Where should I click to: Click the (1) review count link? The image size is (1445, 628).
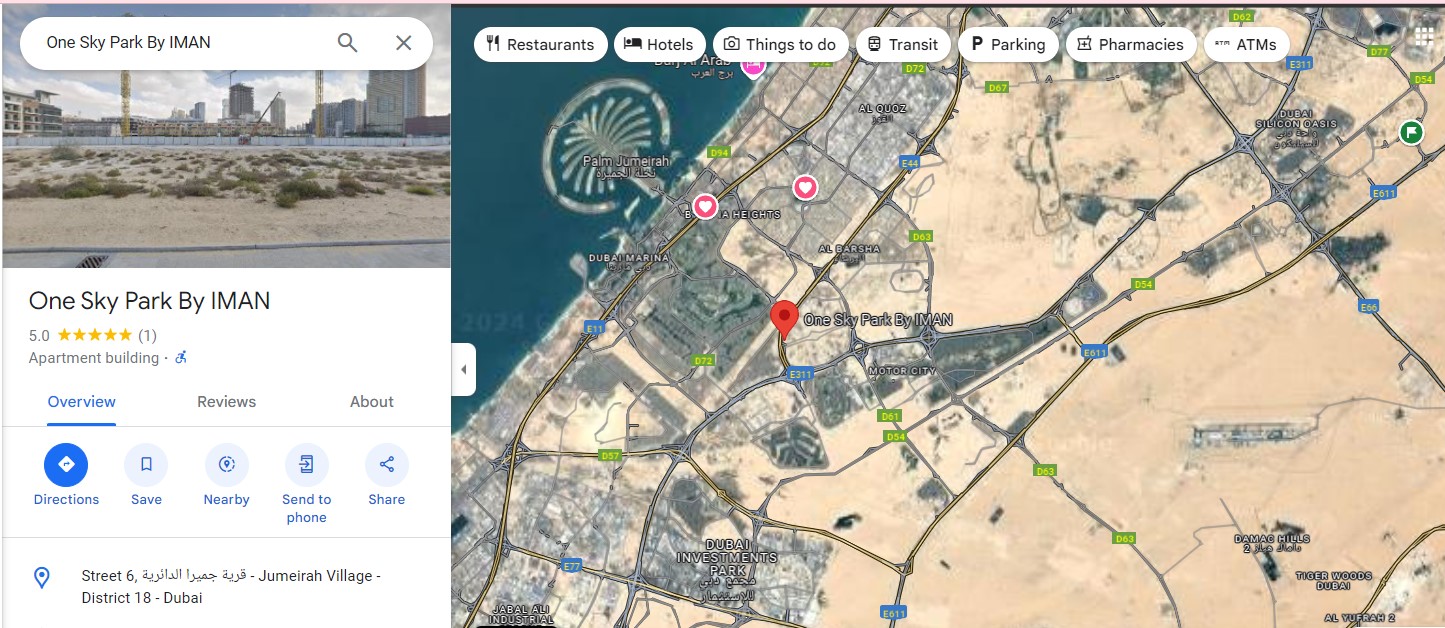pos(147,335)
